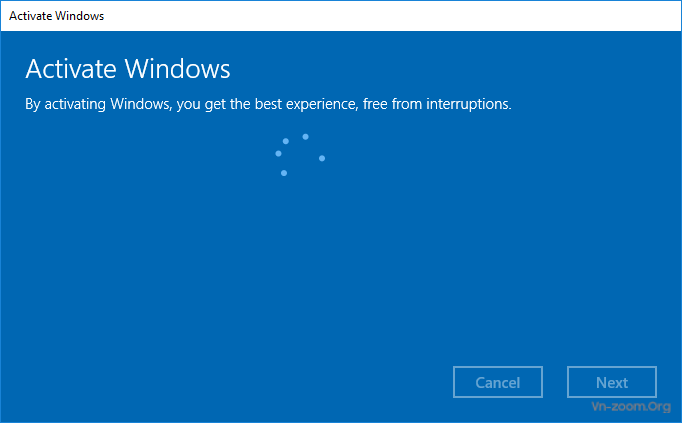Click the large "Activate Windows" heading
Viewport: 682px width, 423px height.
[128, 69]
